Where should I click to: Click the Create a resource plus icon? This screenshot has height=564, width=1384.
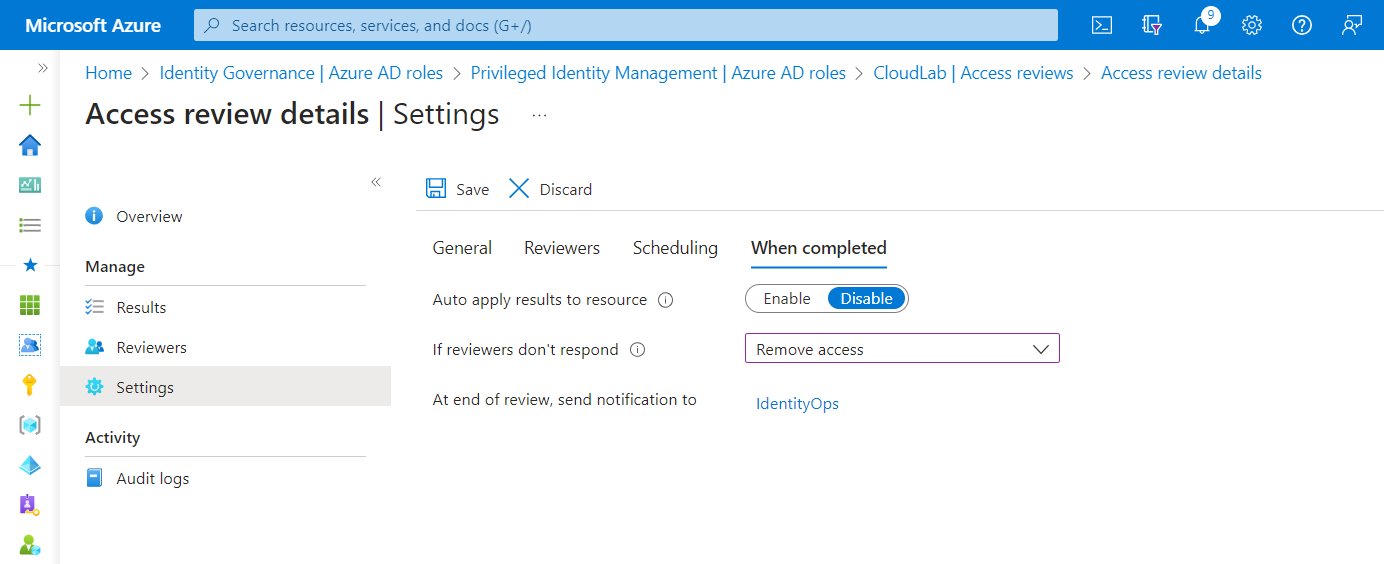[30, 105]
